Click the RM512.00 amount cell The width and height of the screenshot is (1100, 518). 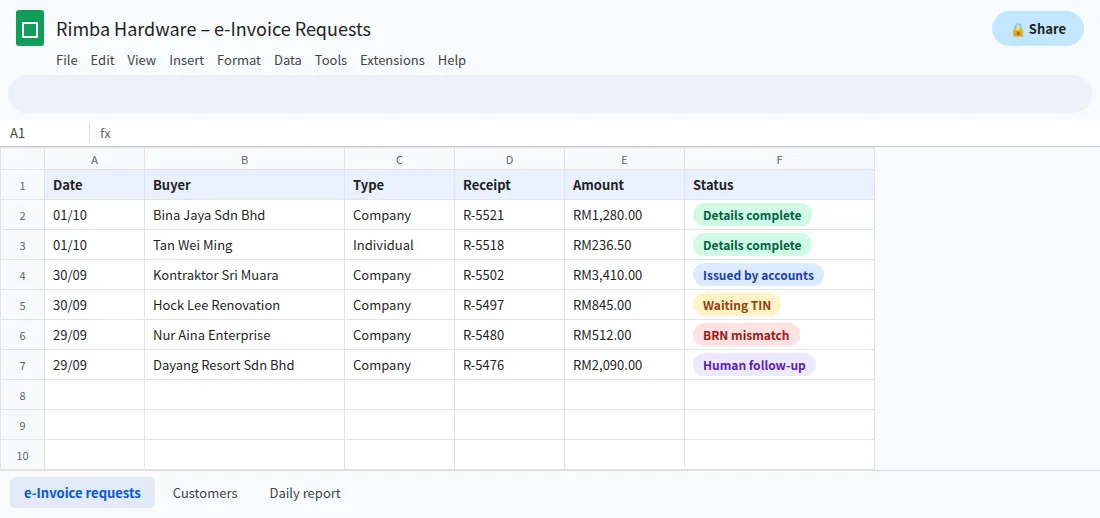[625, 335]
